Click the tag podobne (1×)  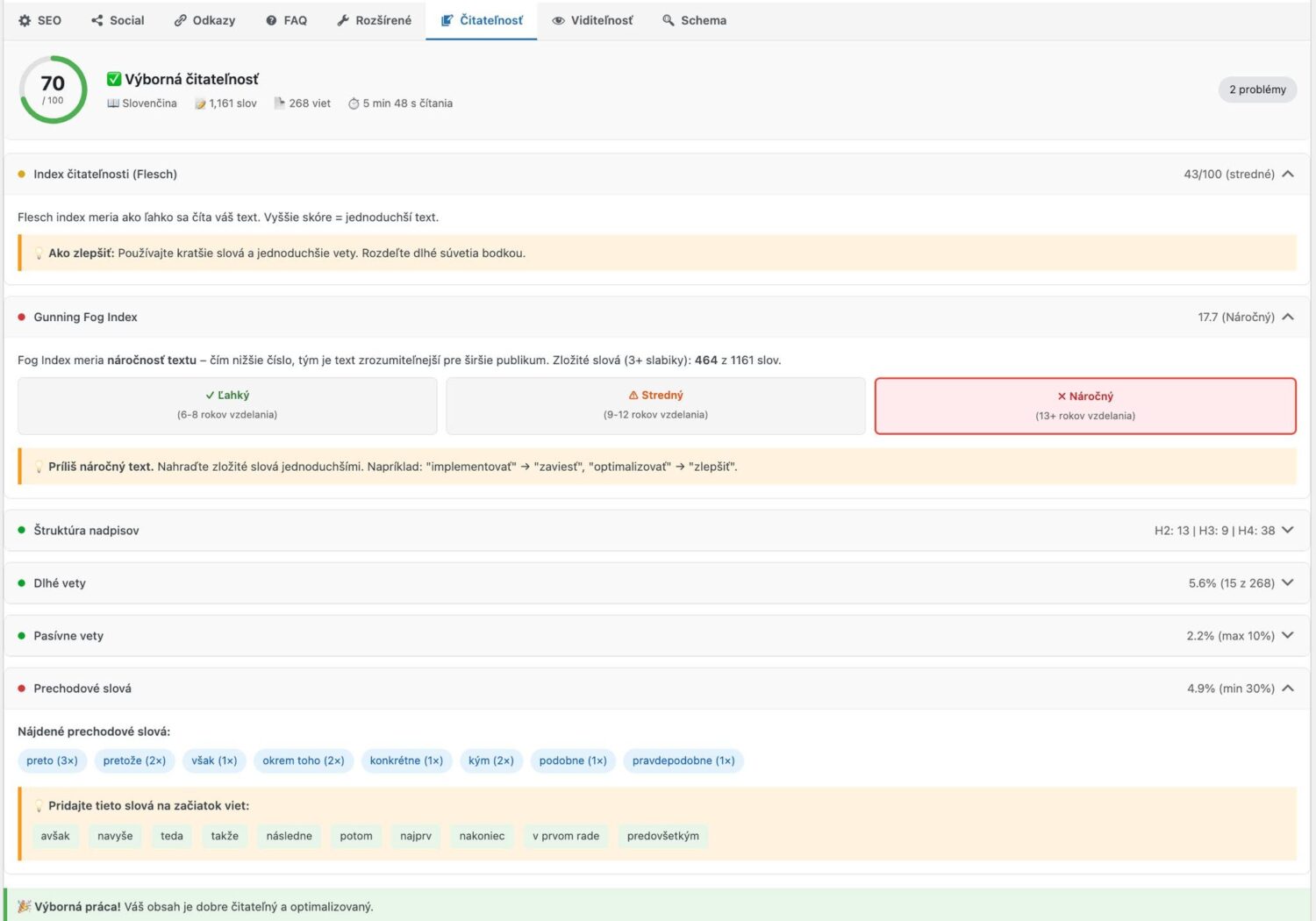pos(573,760)
